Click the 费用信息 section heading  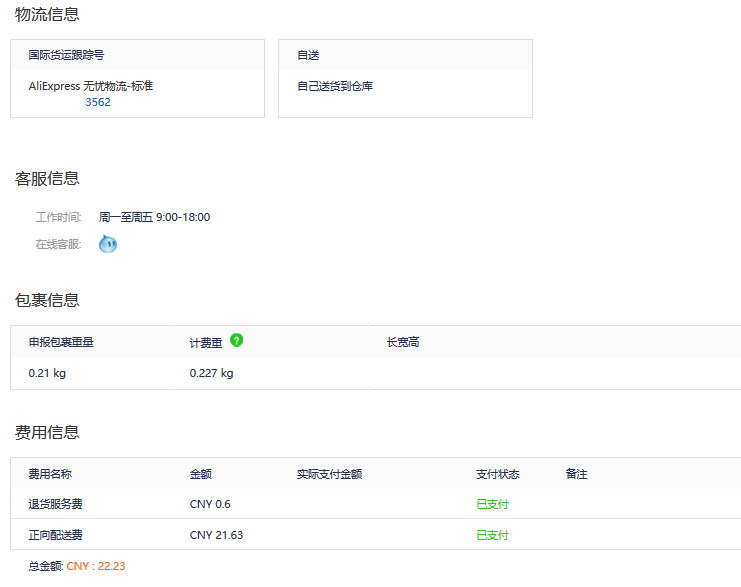[47, 432]
